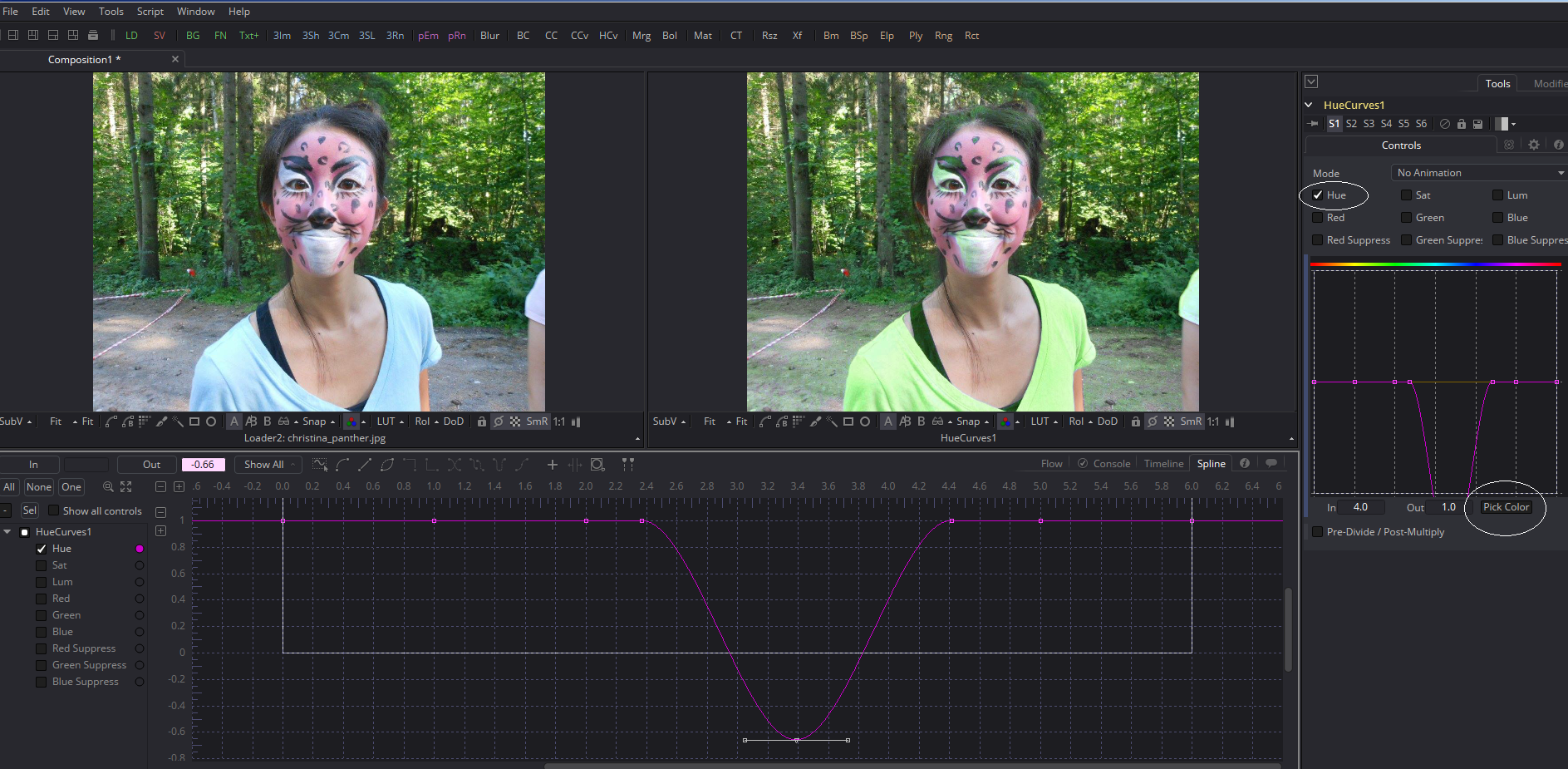Open SubV dropdown in HueCurves1 viewer
The height and width of the screenshot is (769, 1568).
(670, 421)
